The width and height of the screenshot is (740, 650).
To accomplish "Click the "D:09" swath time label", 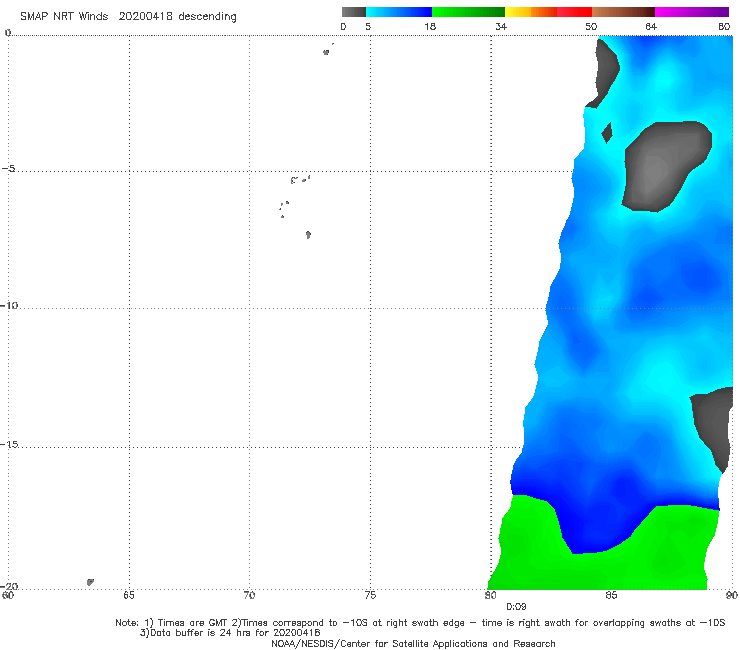I will (x=516, y=607).
